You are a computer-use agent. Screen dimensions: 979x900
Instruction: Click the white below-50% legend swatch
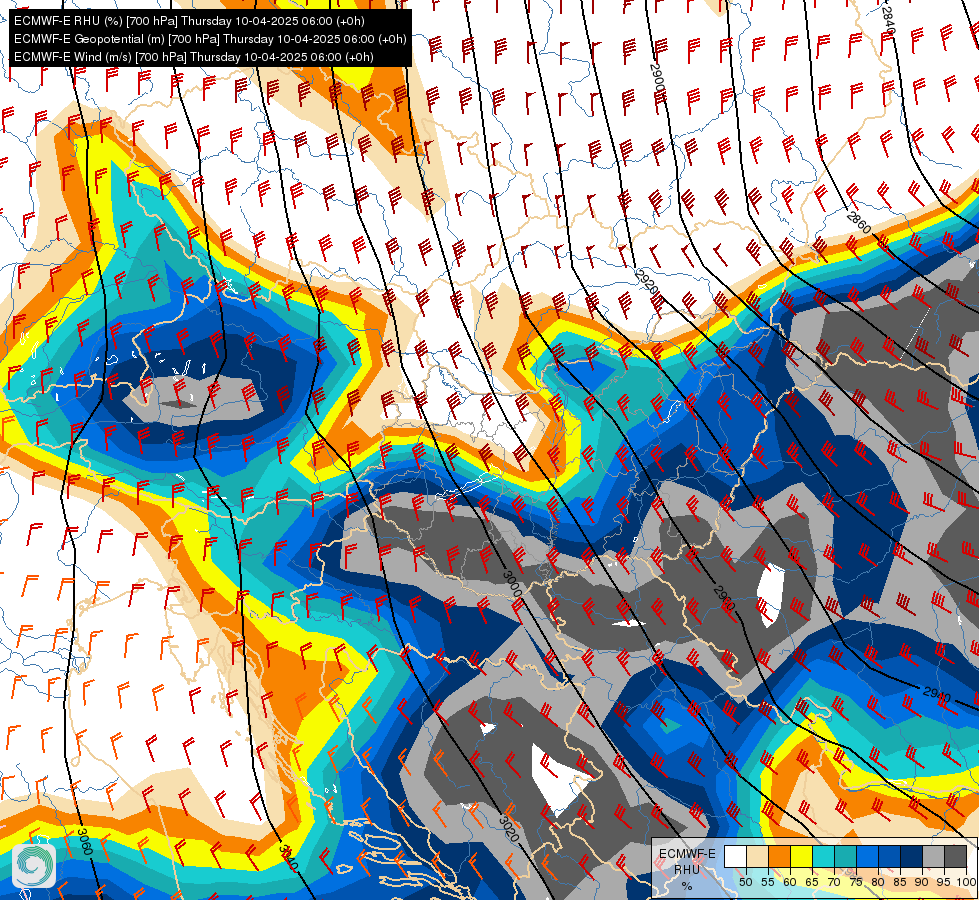[x=735, y=857]
